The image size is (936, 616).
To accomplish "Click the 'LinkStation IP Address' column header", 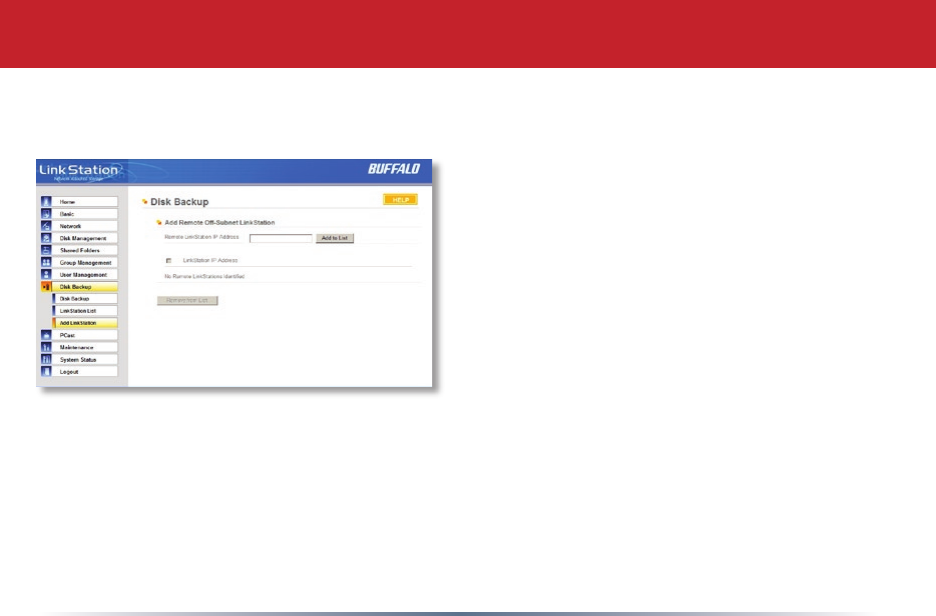I will (x=210, y=260).
